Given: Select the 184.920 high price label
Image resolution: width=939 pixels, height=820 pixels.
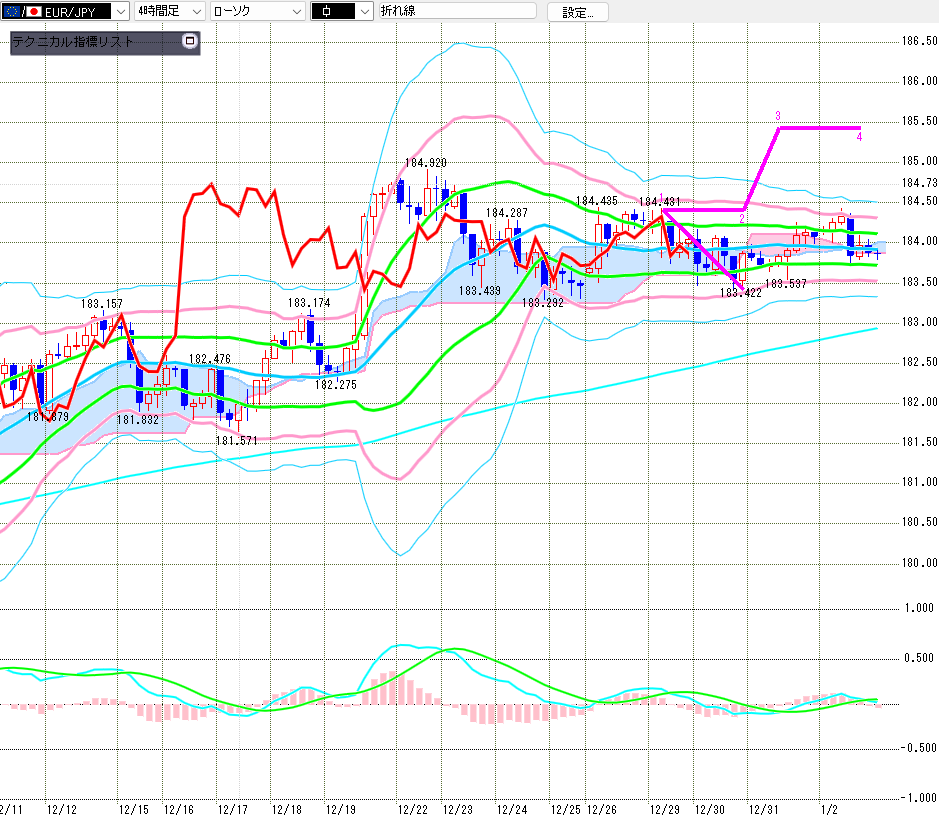Looking at the screenshot, I should tap(425, 162).
